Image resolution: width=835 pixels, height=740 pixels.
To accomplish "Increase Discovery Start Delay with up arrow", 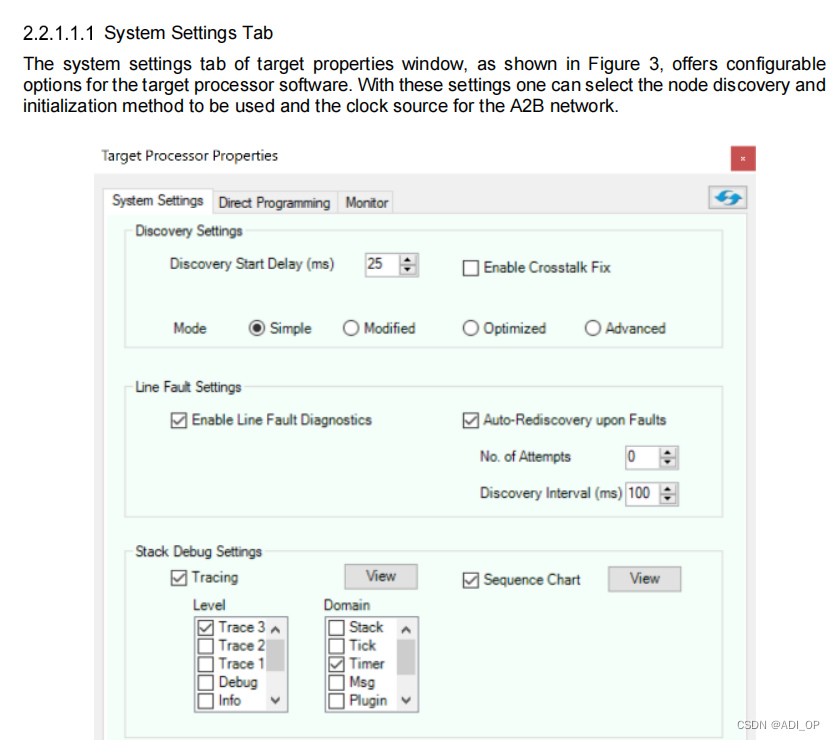I will (x=408, y=260).
